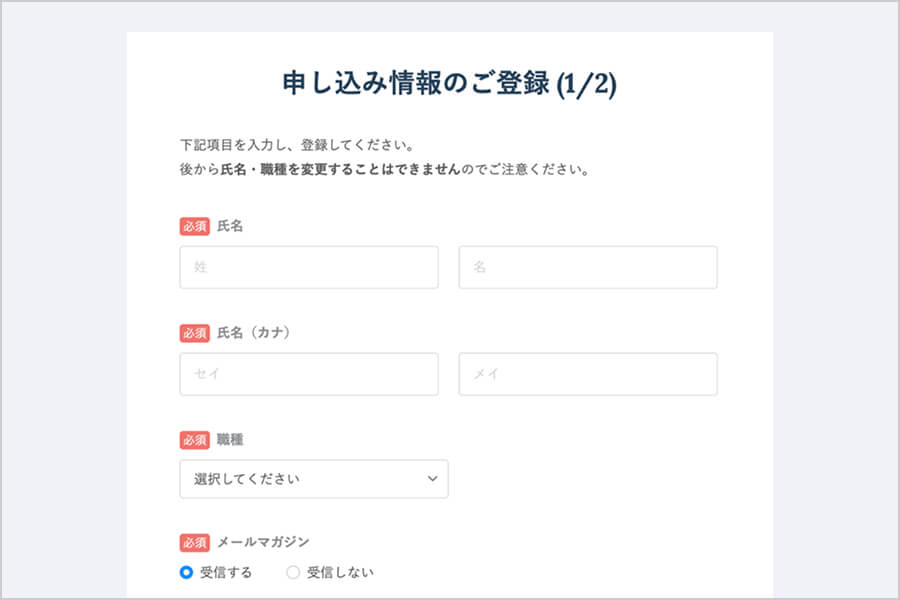Click the chevron arrow in 職種 dropdown

(x=432, y=479)
